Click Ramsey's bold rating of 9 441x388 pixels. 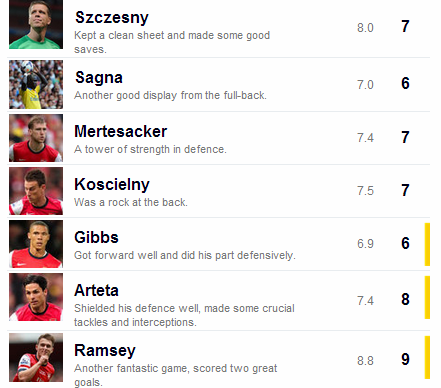405,359
